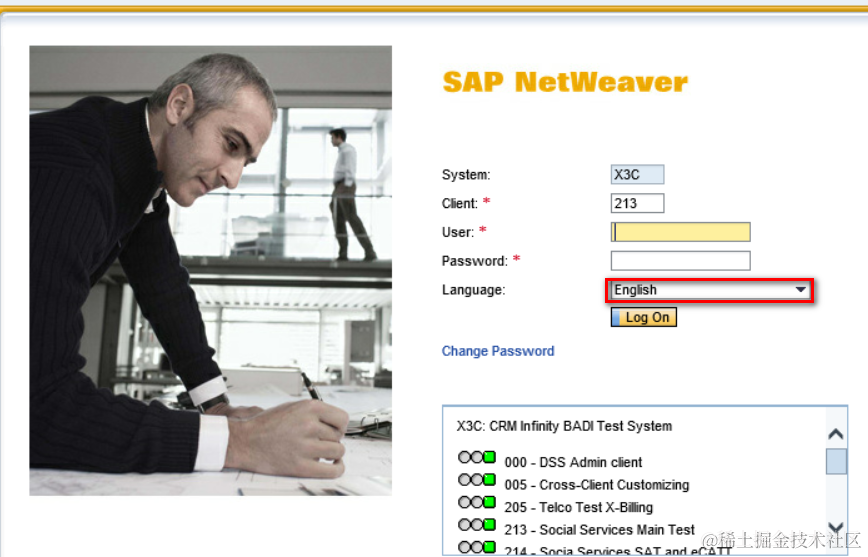868x557 pixels.
Task: Focus the User input field
Action: pyautogui.click(x=680, y=232)
